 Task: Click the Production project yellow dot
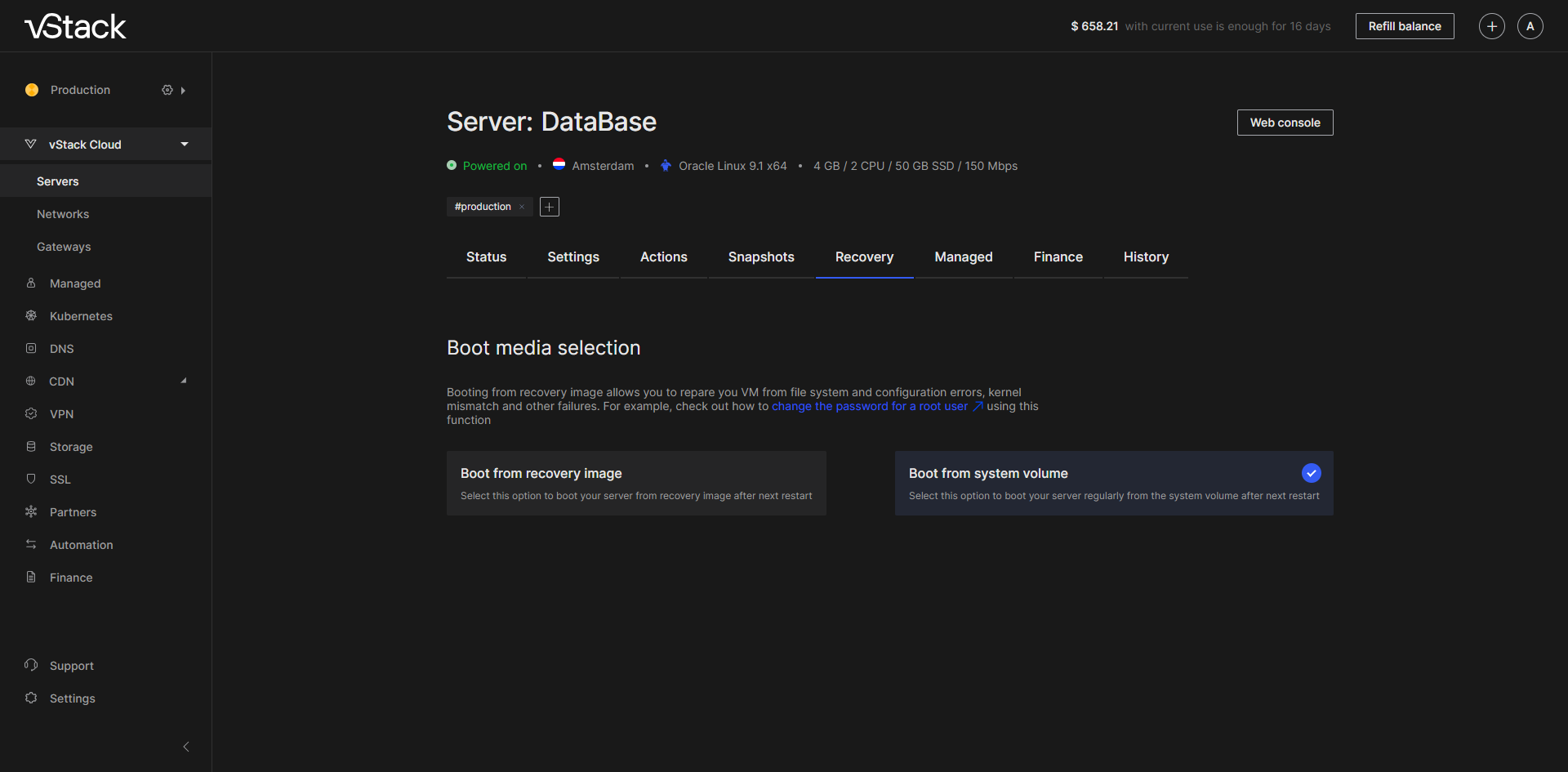pos(32,90)
